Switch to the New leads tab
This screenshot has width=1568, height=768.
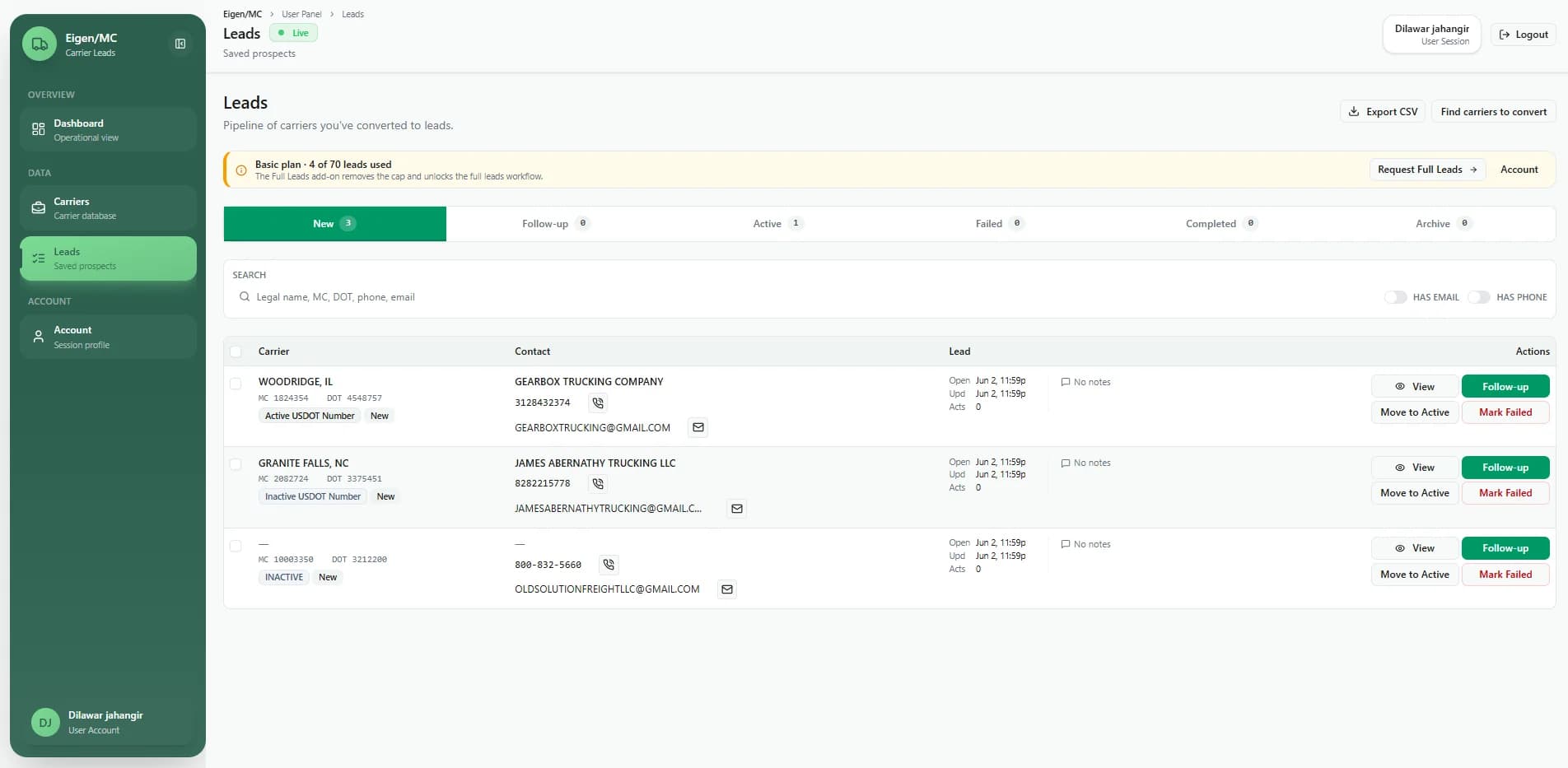click(x=335, y=224)
